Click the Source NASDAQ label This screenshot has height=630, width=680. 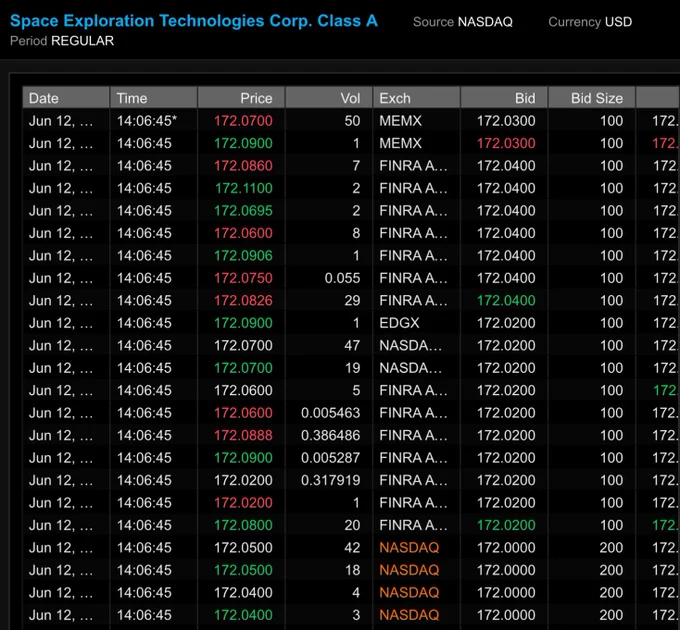click(463, 22)
